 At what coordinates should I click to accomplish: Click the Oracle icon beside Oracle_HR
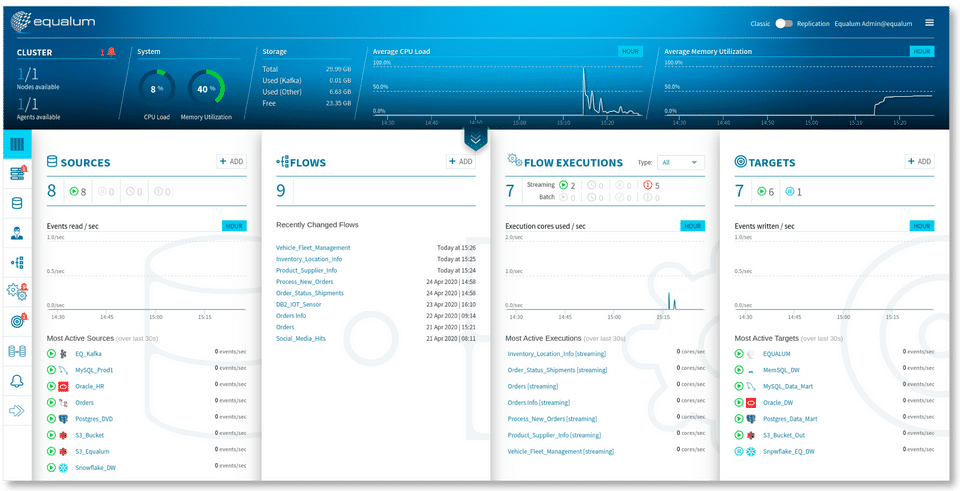62,386
